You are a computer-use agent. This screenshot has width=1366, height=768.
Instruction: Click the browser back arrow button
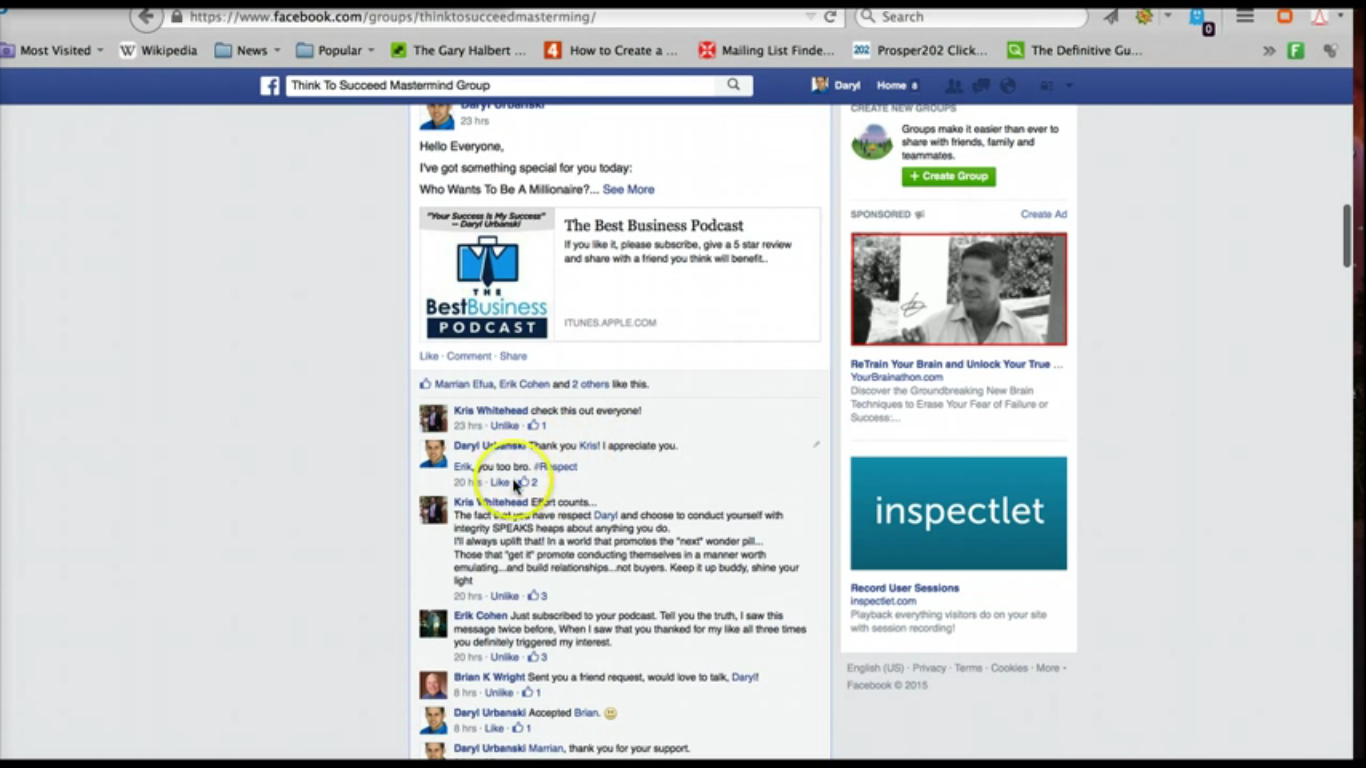pos(146,16)
